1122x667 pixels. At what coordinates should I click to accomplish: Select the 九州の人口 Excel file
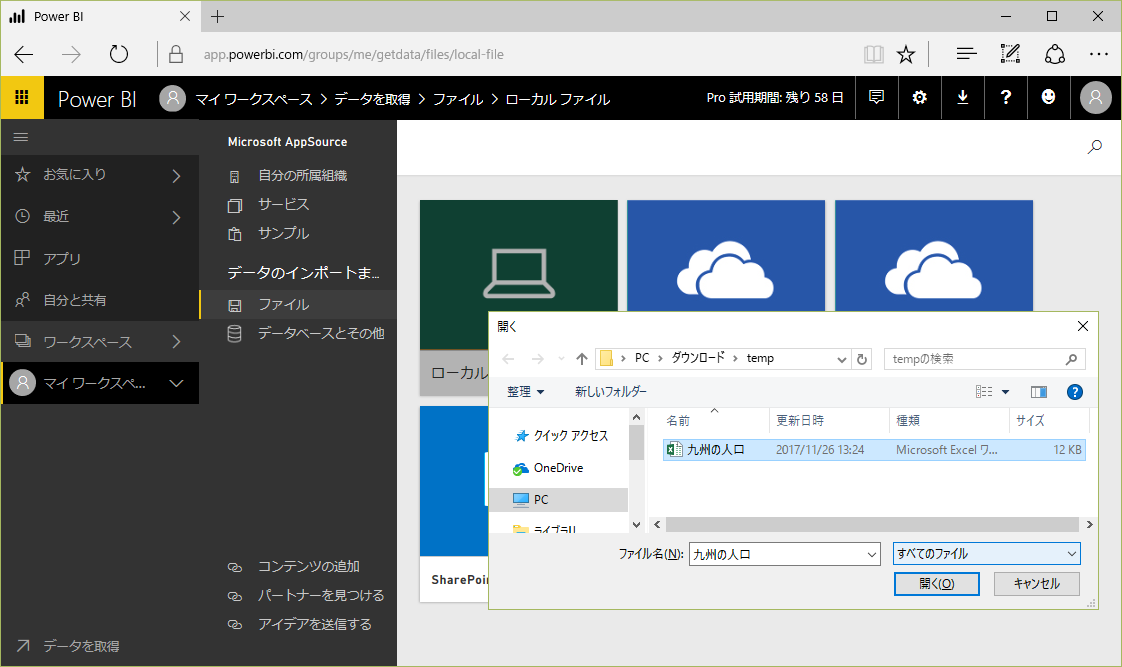[x=874, y=449]
